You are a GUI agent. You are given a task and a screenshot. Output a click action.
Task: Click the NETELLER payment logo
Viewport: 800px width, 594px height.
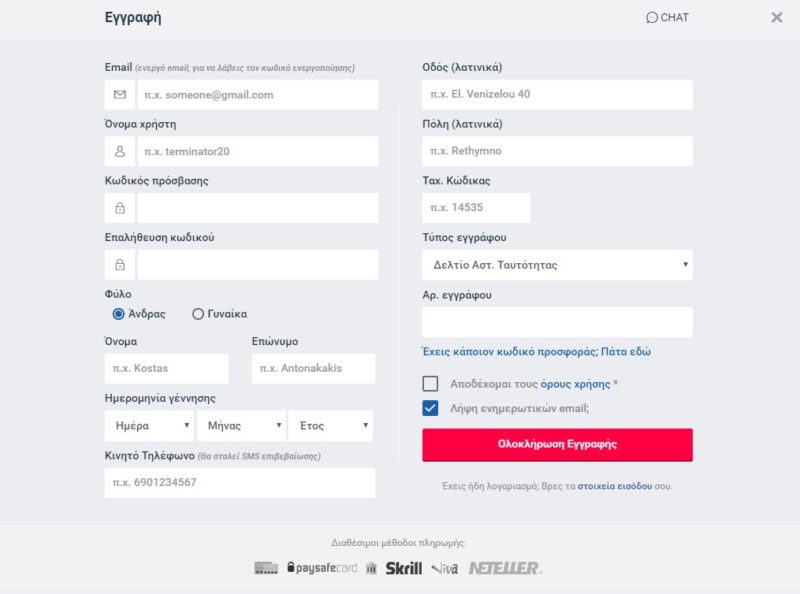pos(505,568)
